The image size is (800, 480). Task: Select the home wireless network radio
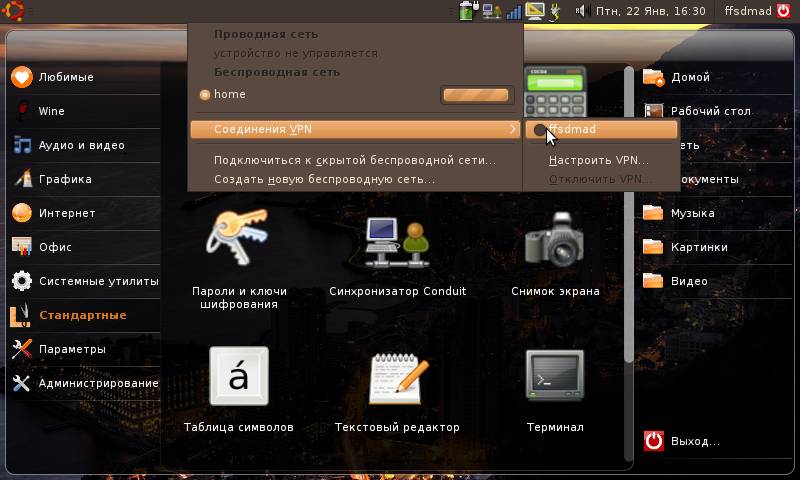click(205, 95)
